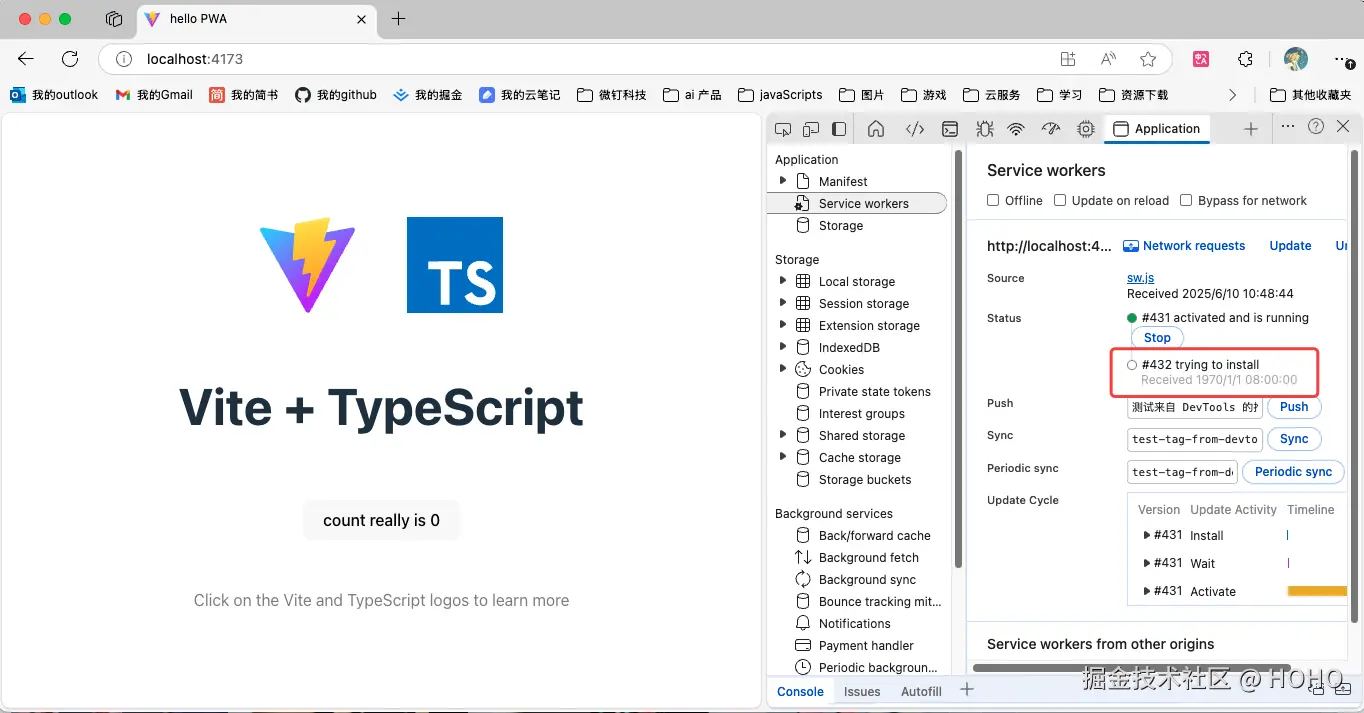
Task: Open the Performance gauge icon panel
Action: click(1050, 129)
